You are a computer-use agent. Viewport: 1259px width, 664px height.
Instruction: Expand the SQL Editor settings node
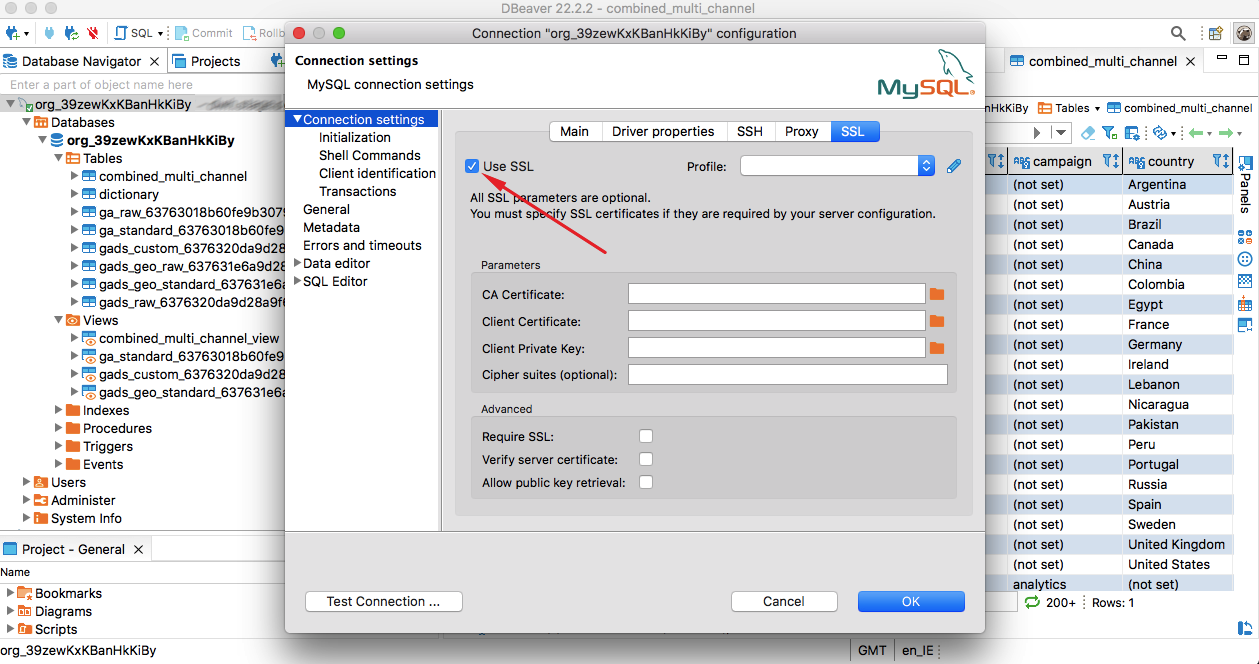click(x=297, y=281)
